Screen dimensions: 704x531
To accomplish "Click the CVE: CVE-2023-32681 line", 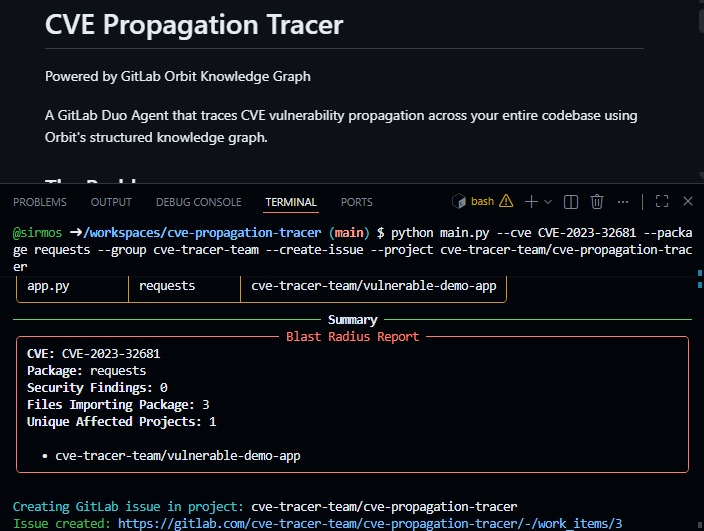I will [93, 354].
